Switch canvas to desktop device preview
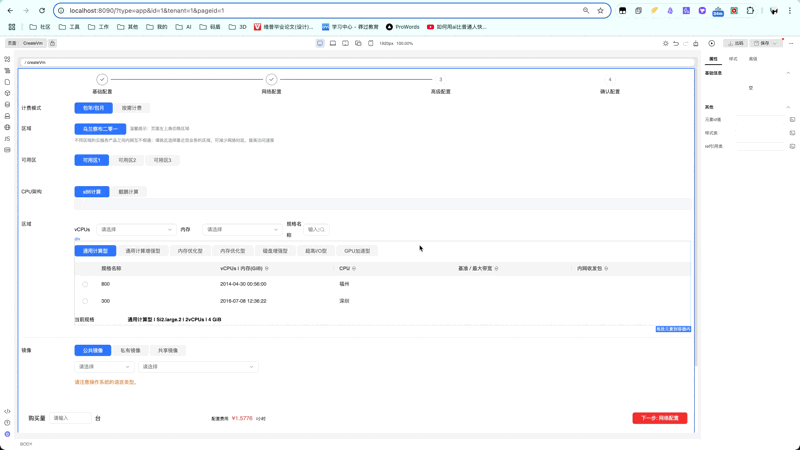Viewport: 800px width, 450px height. pyautogui.click(x=320, y=43)
